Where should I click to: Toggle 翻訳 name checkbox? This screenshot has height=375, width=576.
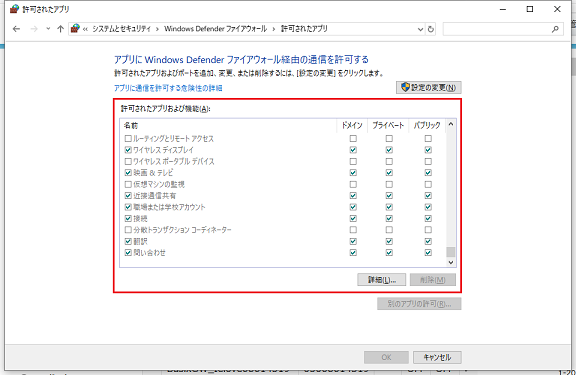point(128,241)
